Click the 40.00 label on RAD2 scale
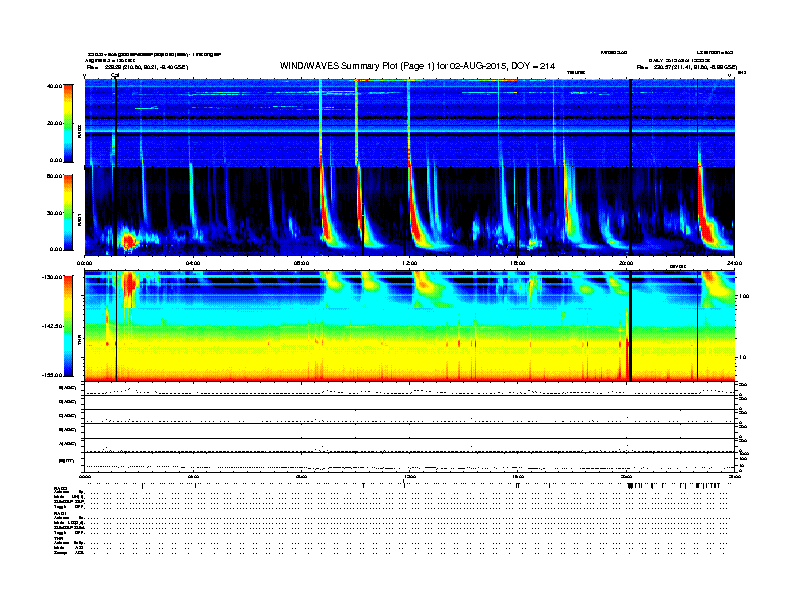Screen dimensions: 792x612 pyautogui.click(x=54, y=86)
